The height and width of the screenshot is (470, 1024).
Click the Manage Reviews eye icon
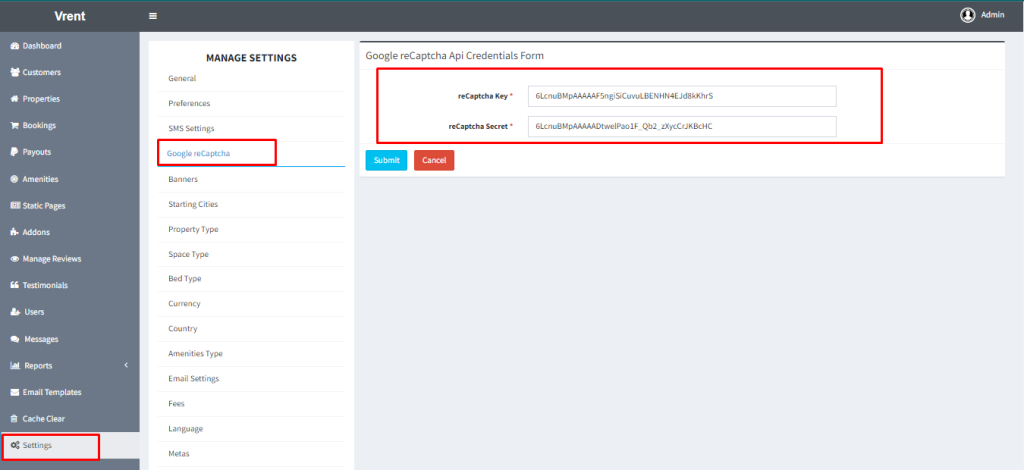pos(14,259)
